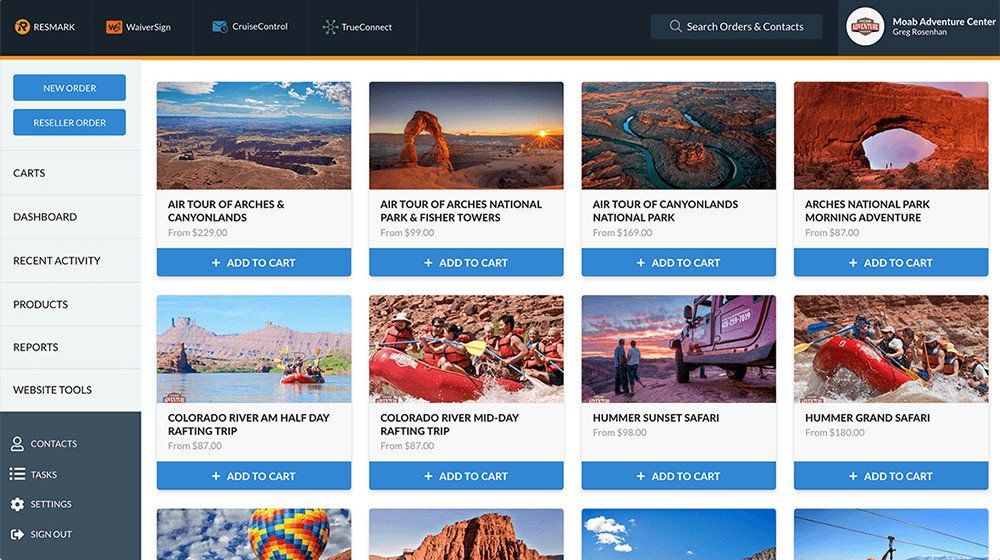1000x560 pixels.
Task: Open the Carts section
Action: click(x=70, y=173)
